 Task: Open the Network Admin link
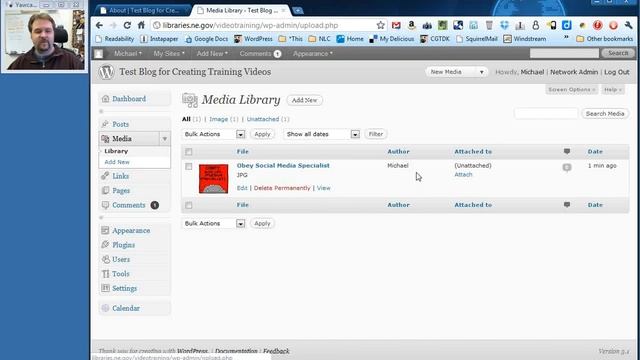574,72
